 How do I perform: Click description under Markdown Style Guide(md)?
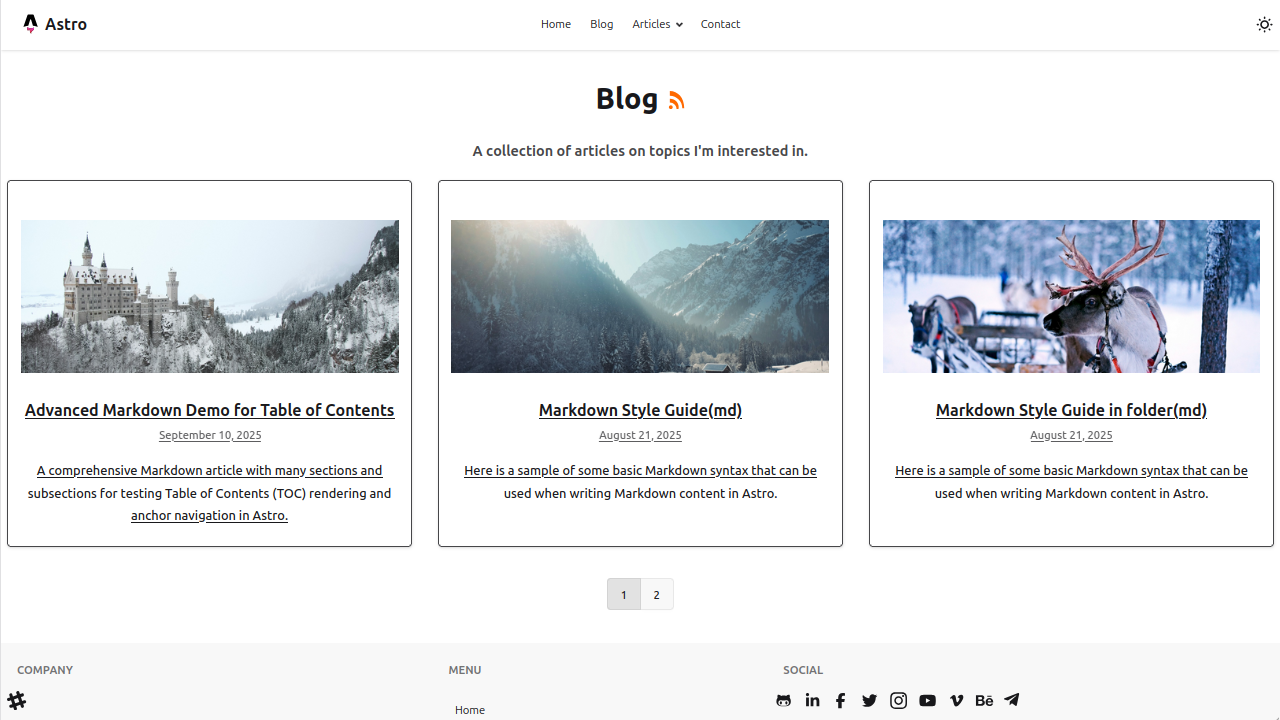(x=640, y=482)
